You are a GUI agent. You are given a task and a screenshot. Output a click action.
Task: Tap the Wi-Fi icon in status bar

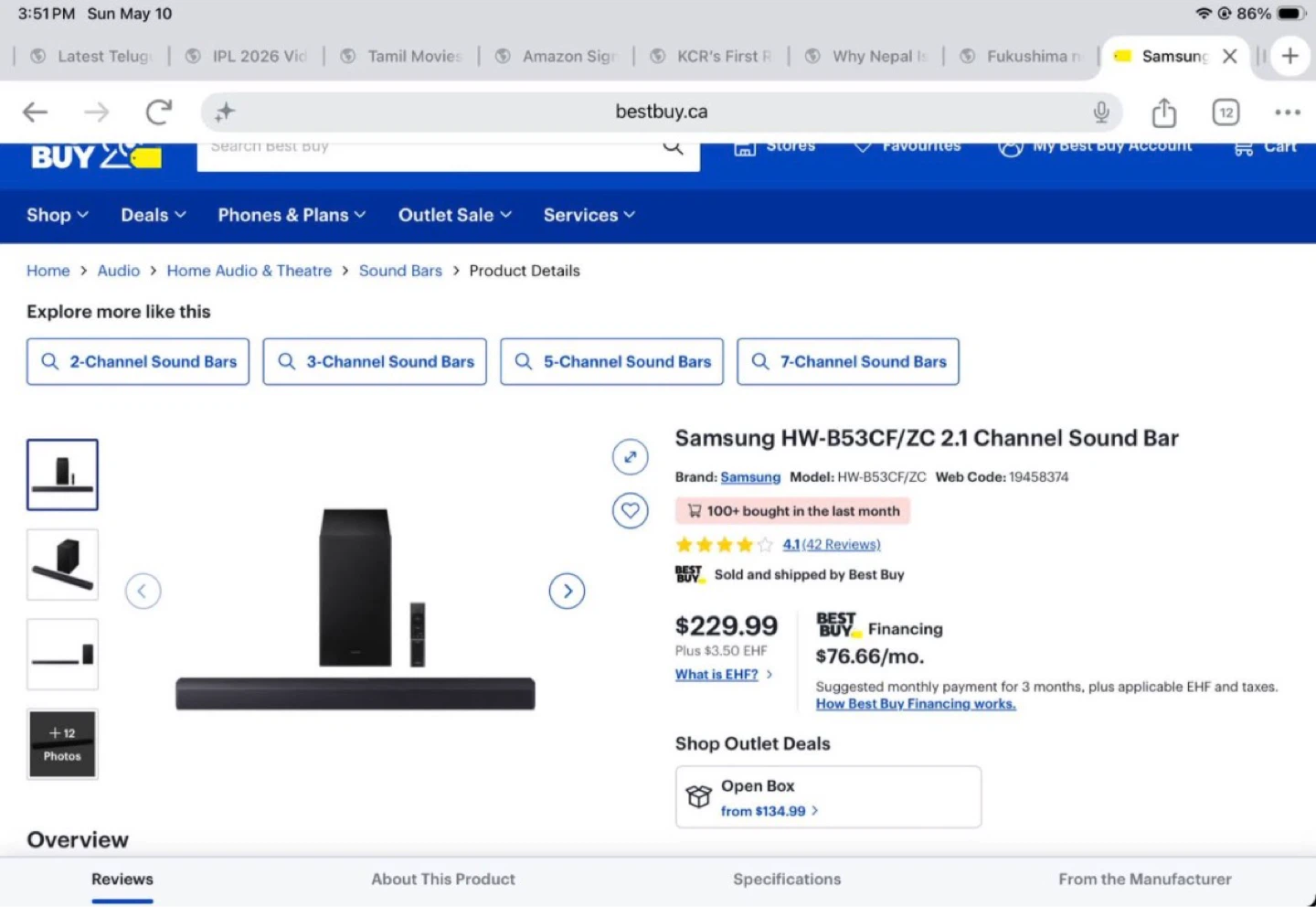[x=1204, y=14]
